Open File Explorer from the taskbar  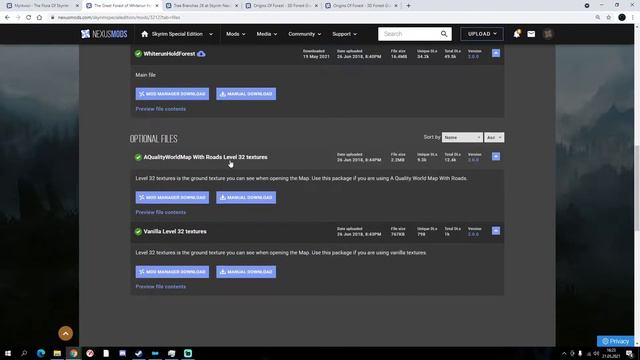coord(57,353)
